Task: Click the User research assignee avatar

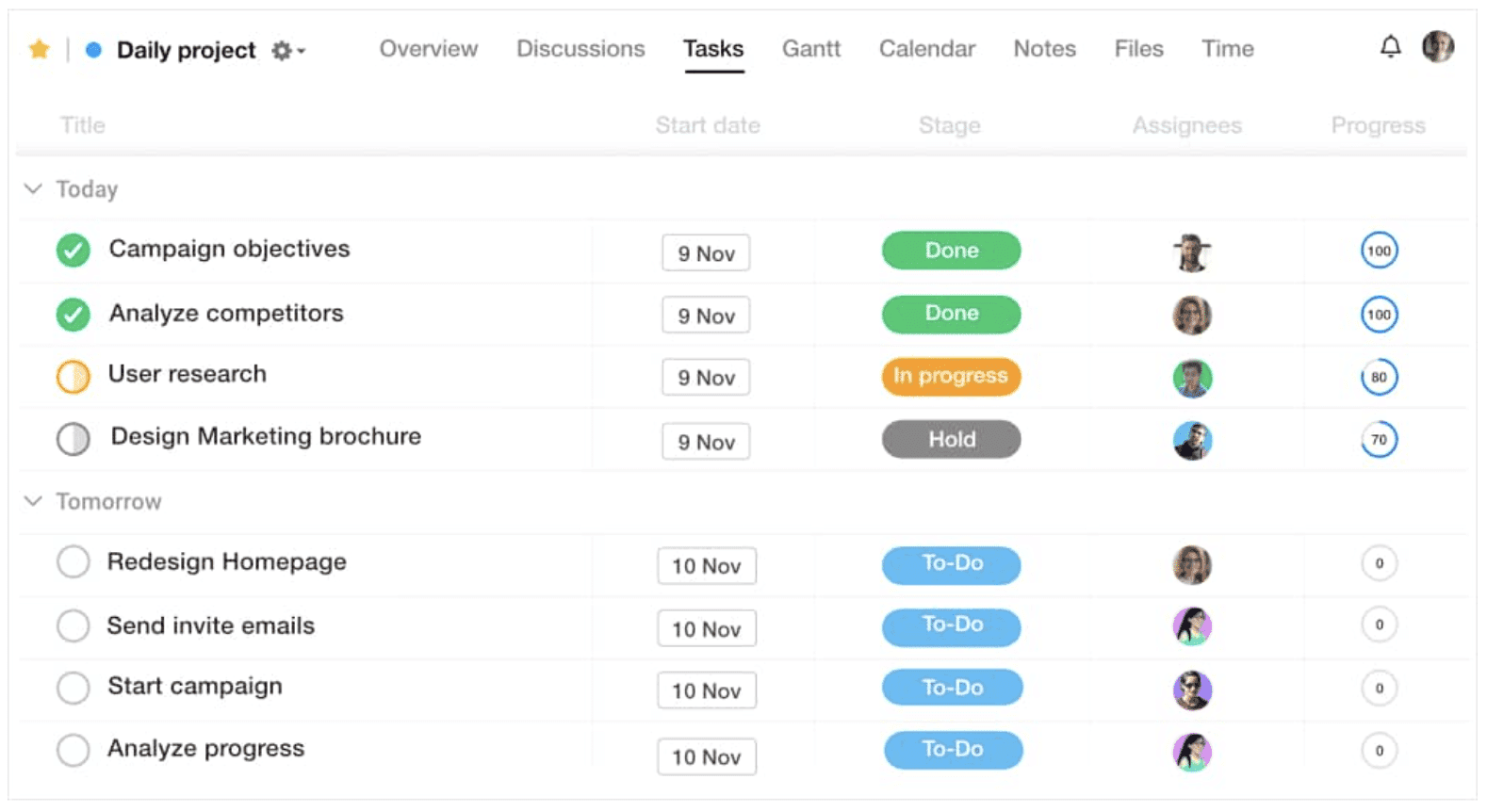Action: click(x=1192, y=378)
